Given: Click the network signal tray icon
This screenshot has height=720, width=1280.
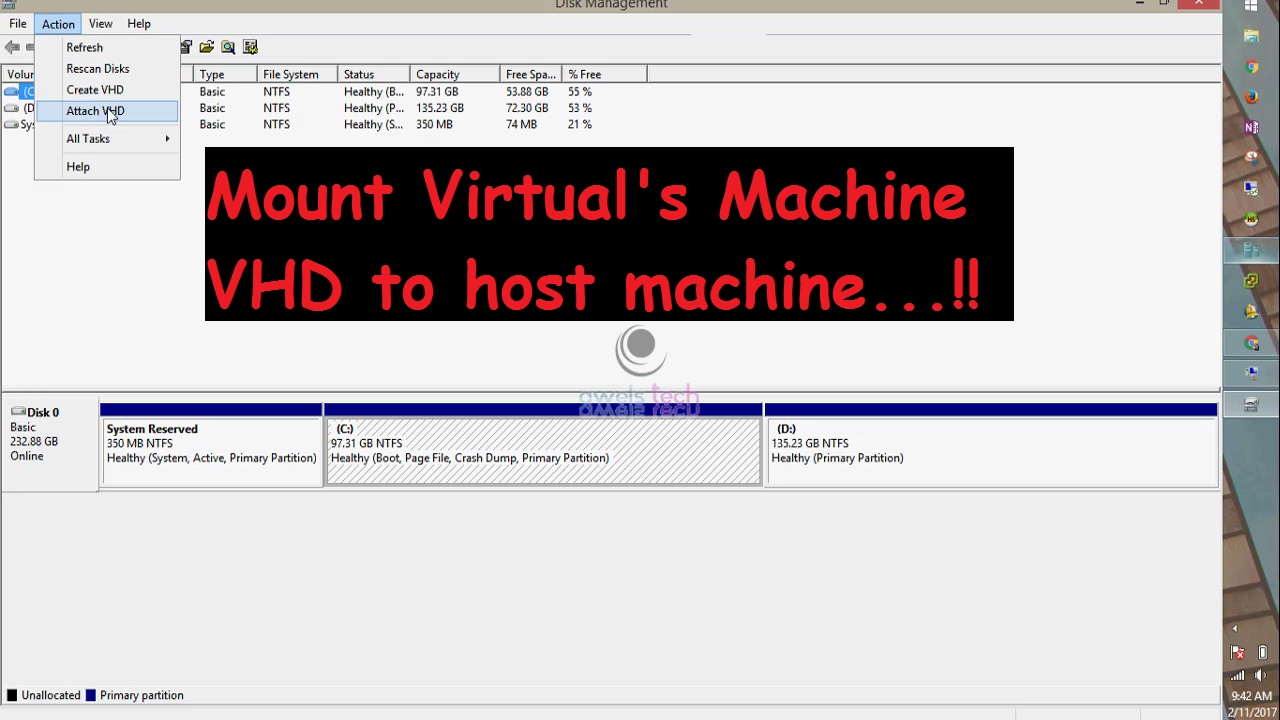Looking at the screenshot, I should 1237,675.
